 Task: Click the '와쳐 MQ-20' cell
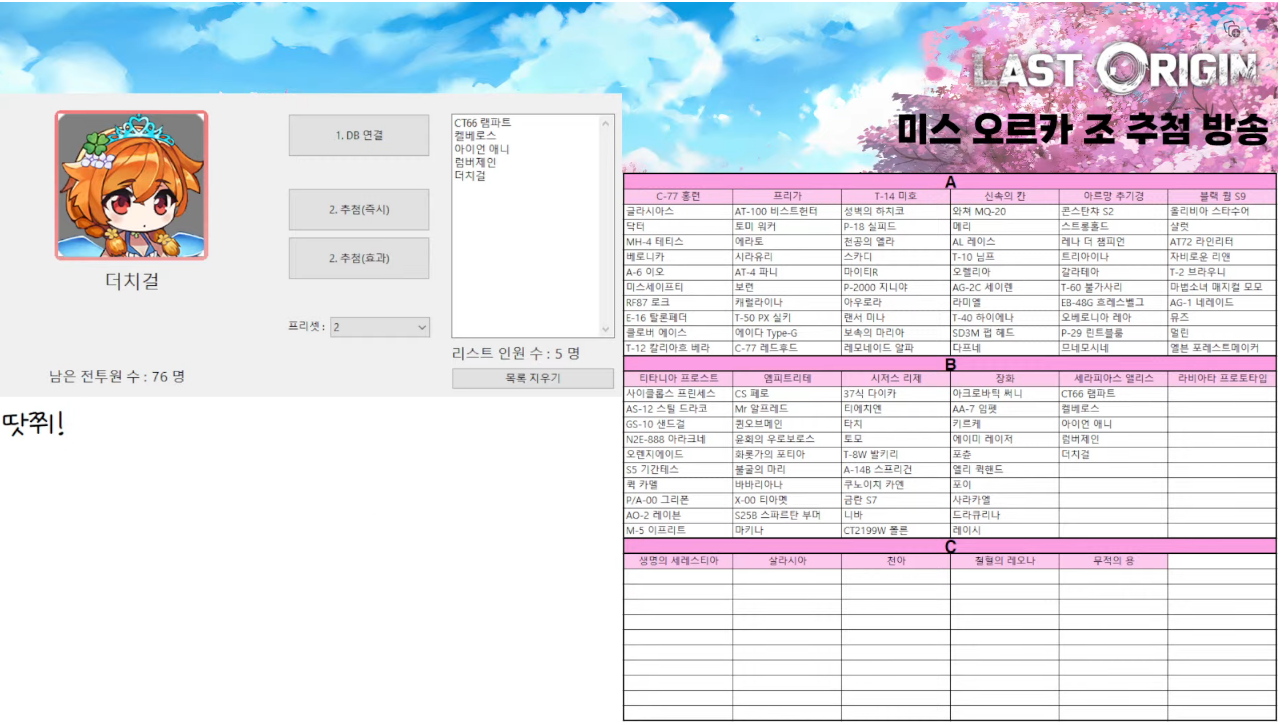click(1005, 212)
